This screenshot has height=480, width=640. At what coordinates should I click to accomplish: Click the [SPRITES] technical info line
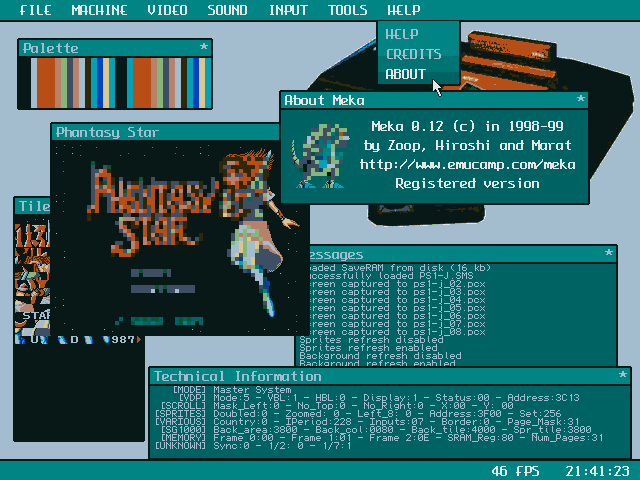[x=358, y=413]
